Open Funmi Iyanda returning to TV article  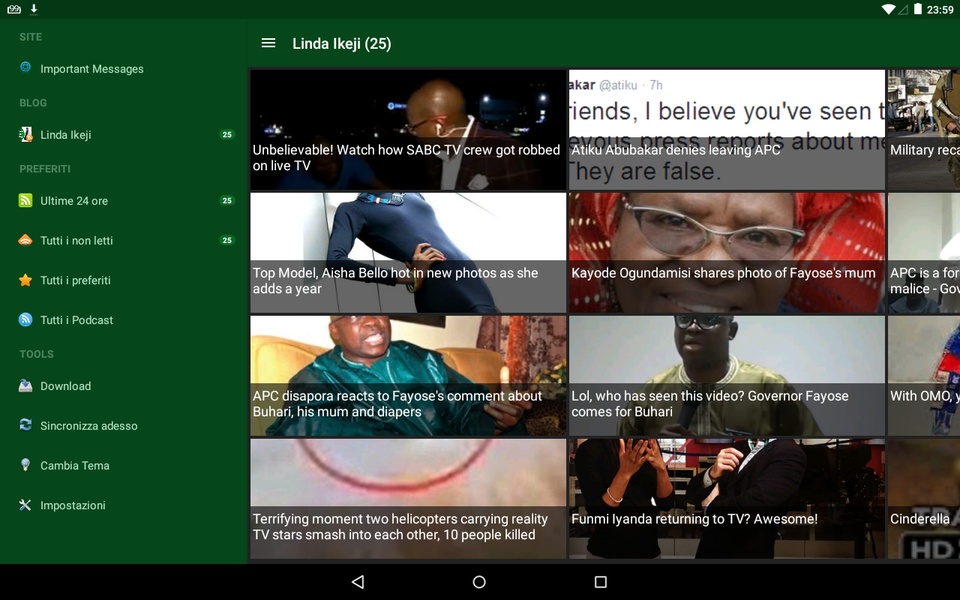(727, 498)
